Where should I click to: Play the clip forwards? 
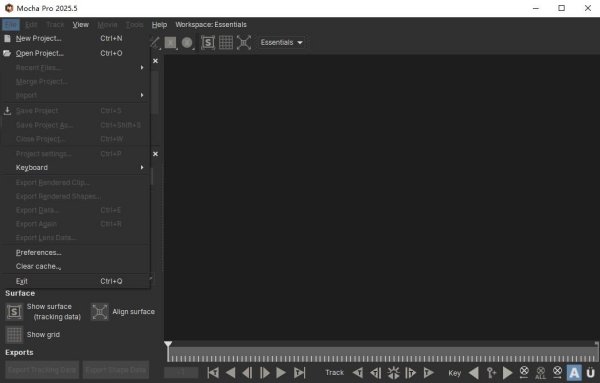(x=281, y=373)
